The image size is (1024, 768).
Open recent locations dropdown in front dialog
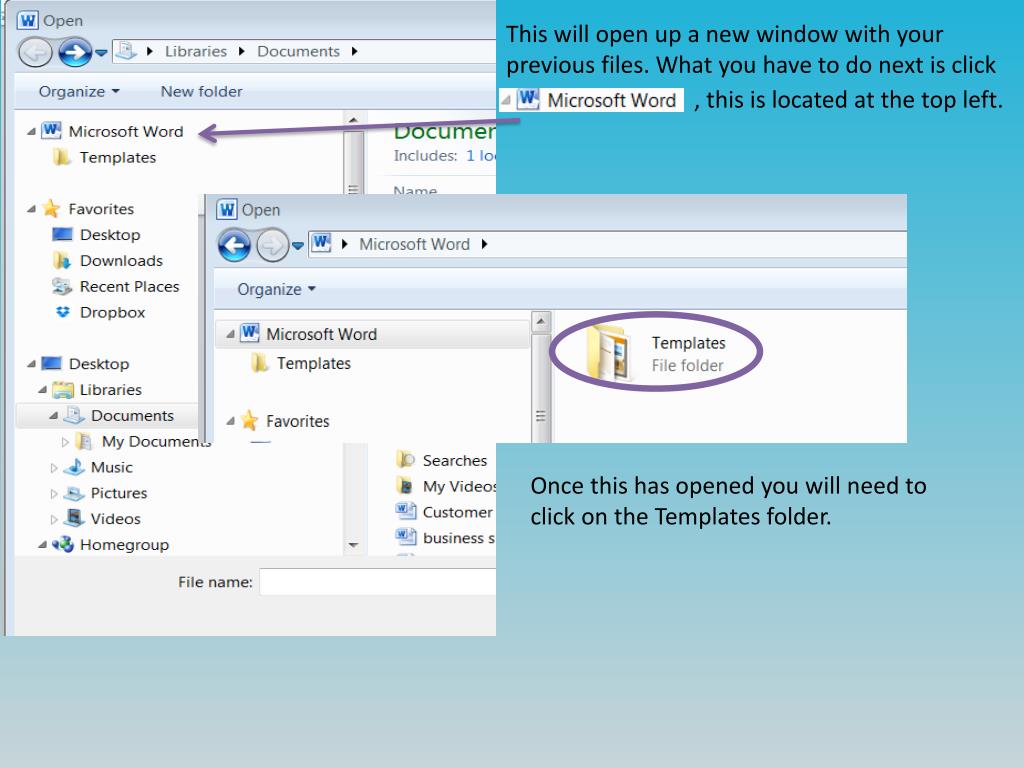pos(298,246)
